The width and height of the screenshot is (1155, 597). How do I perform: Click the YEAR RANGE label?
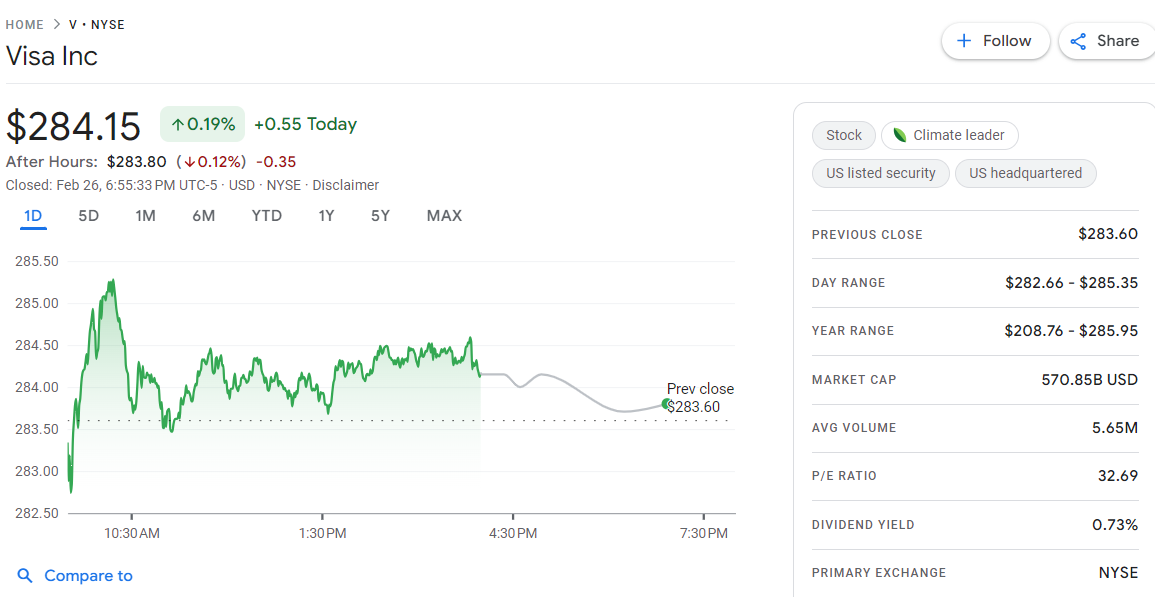tap(853, 331)
